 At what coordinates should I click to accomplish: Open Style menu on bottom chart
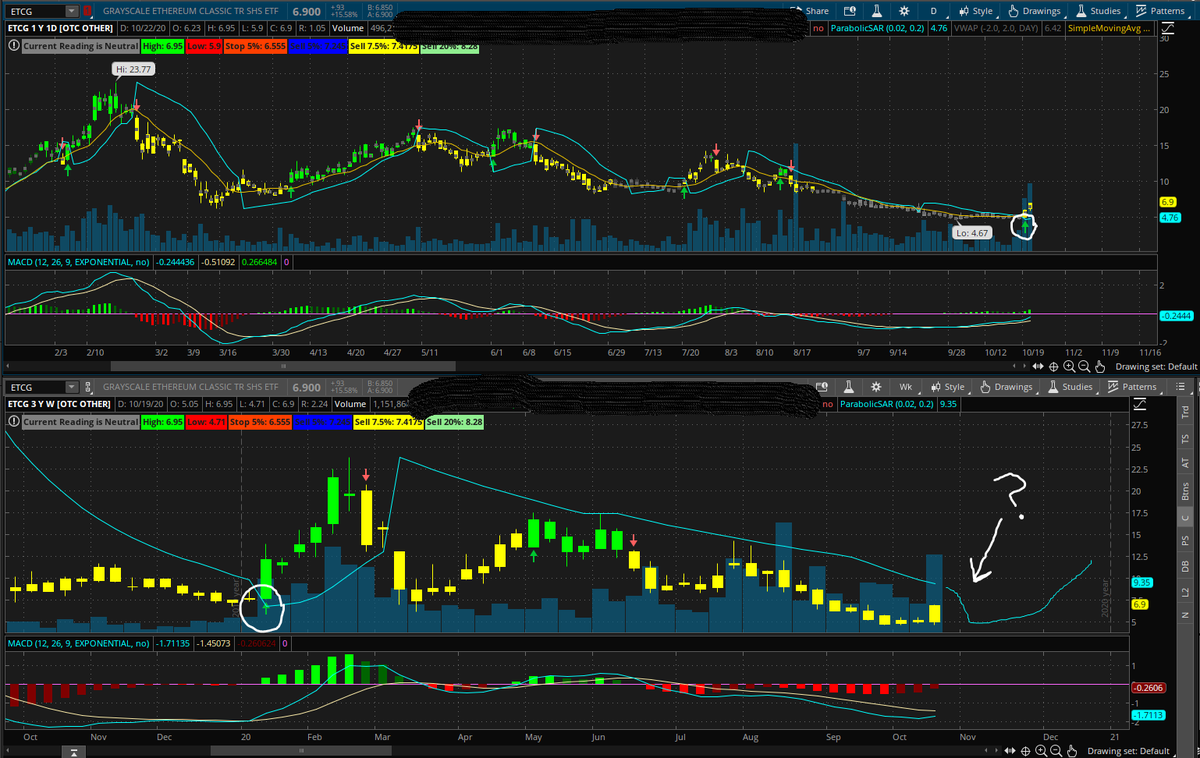point(947,386)
